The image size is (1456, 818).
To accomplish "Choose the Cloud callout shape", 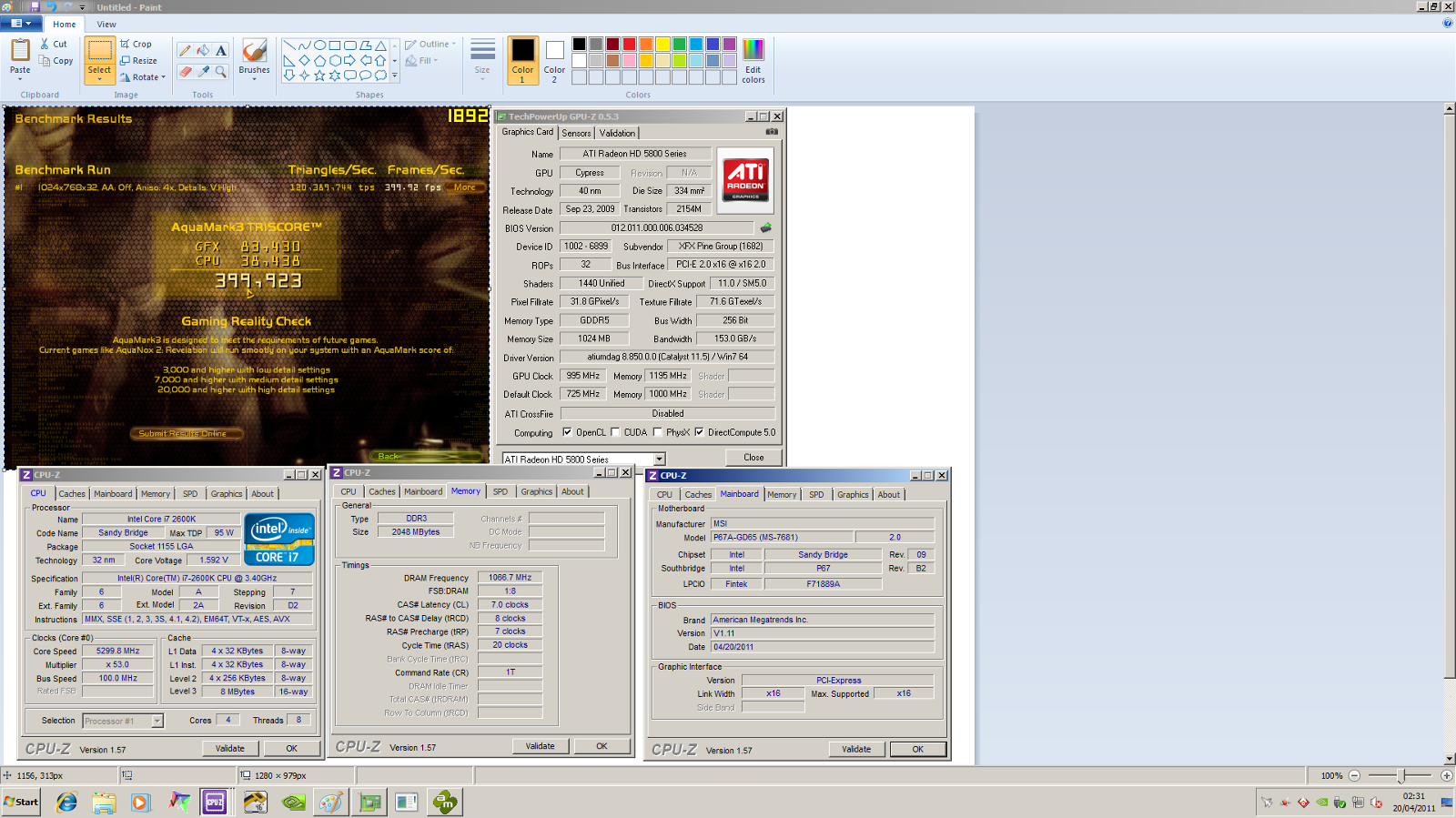I will tap(380, 76).
